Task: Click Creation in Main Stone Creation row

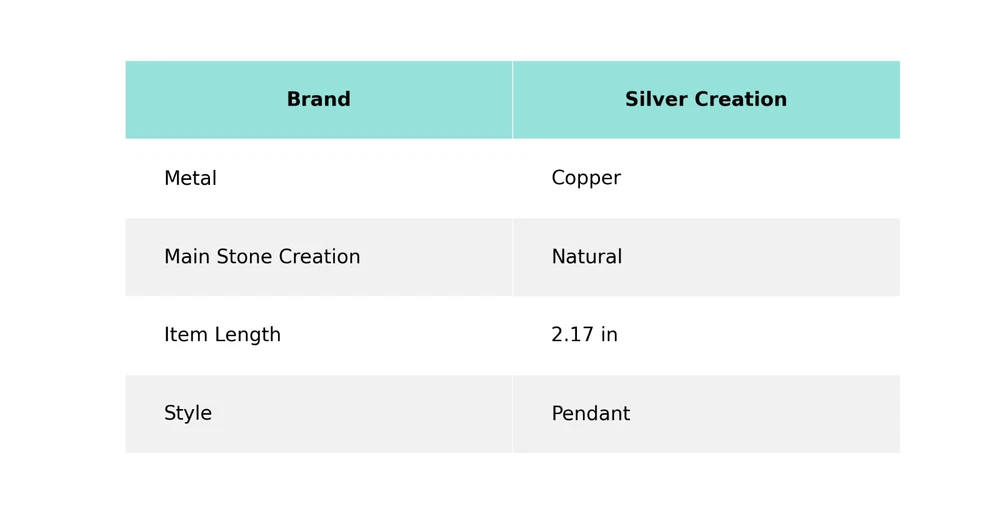Action: click(x=322, y=257)
